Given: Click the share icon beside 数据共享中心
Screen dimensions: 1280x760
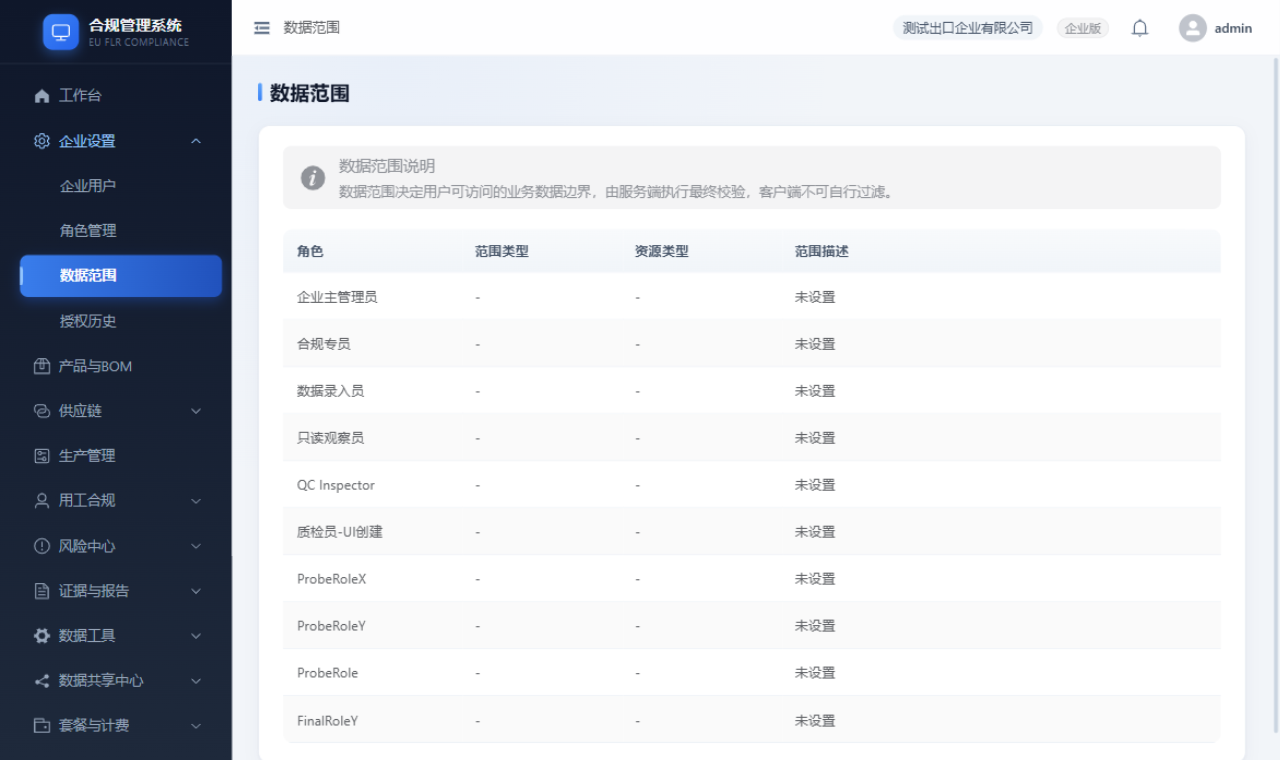Looking at the screenshot, I should pyautogui.click(x=42, y=681).
